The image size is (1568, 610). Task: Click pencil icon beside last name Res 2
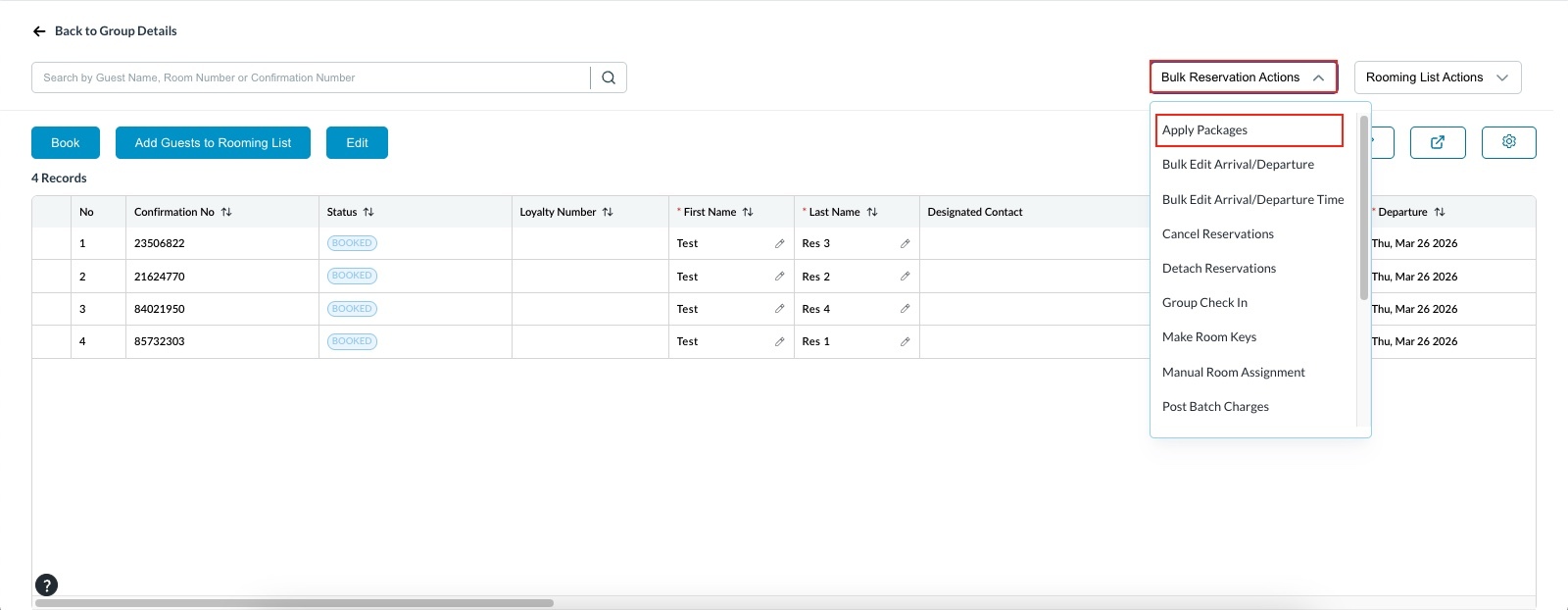pyautogui.click(x=905, y=277)
